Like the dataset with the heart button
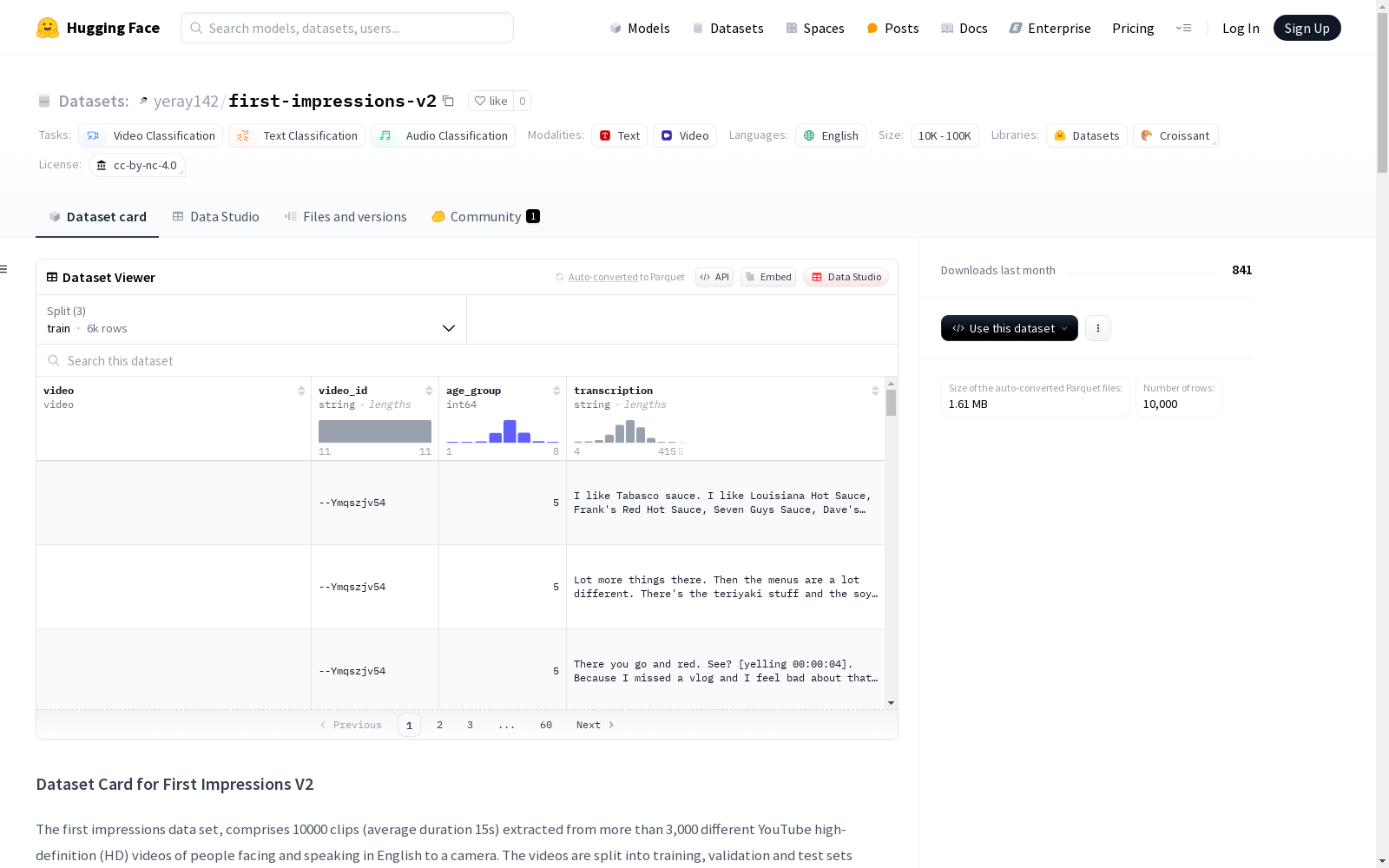The image size is (1389, 868). click(490, 101)
